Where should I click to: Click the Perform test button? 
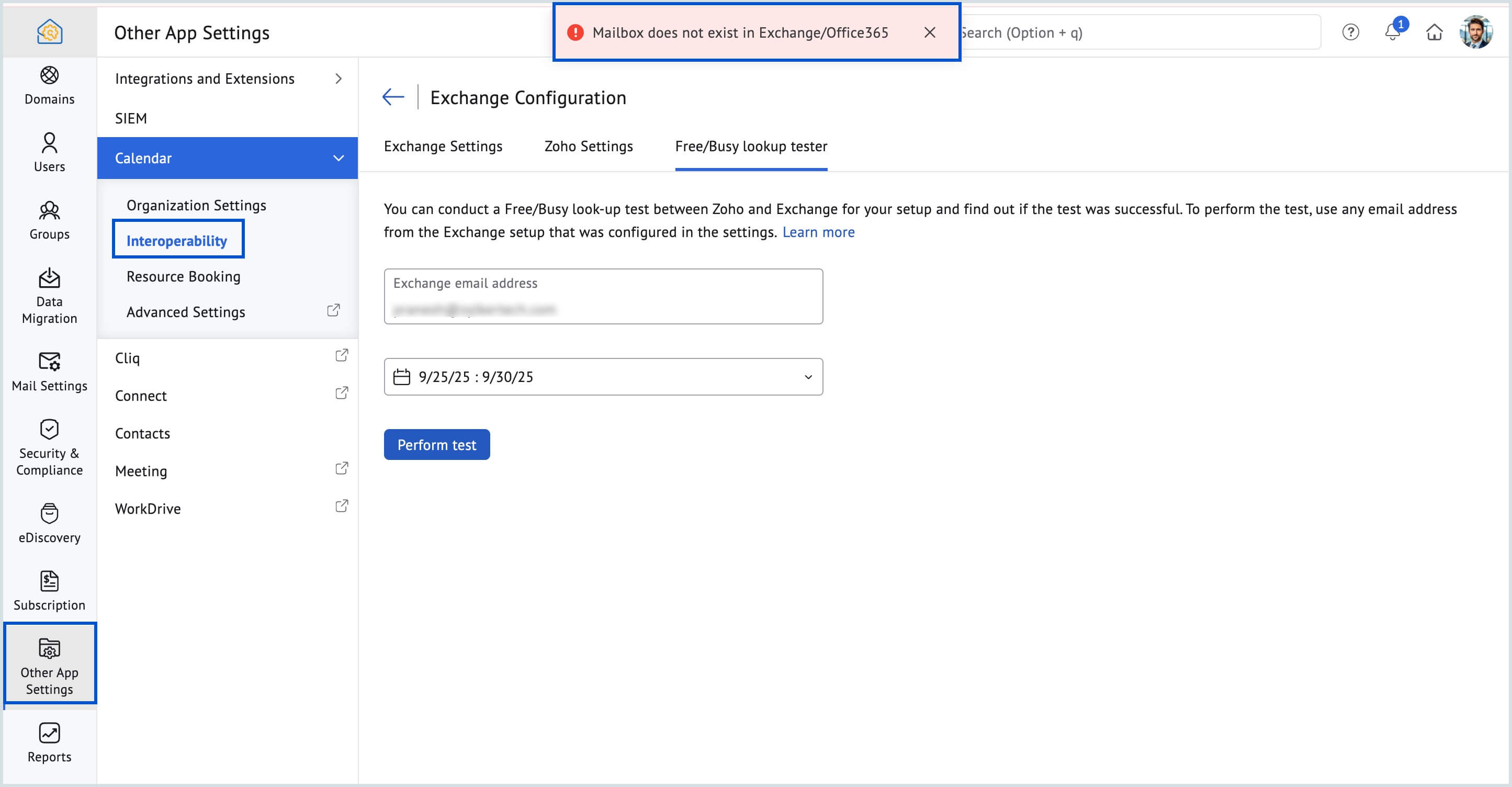[x=436, y=445]
